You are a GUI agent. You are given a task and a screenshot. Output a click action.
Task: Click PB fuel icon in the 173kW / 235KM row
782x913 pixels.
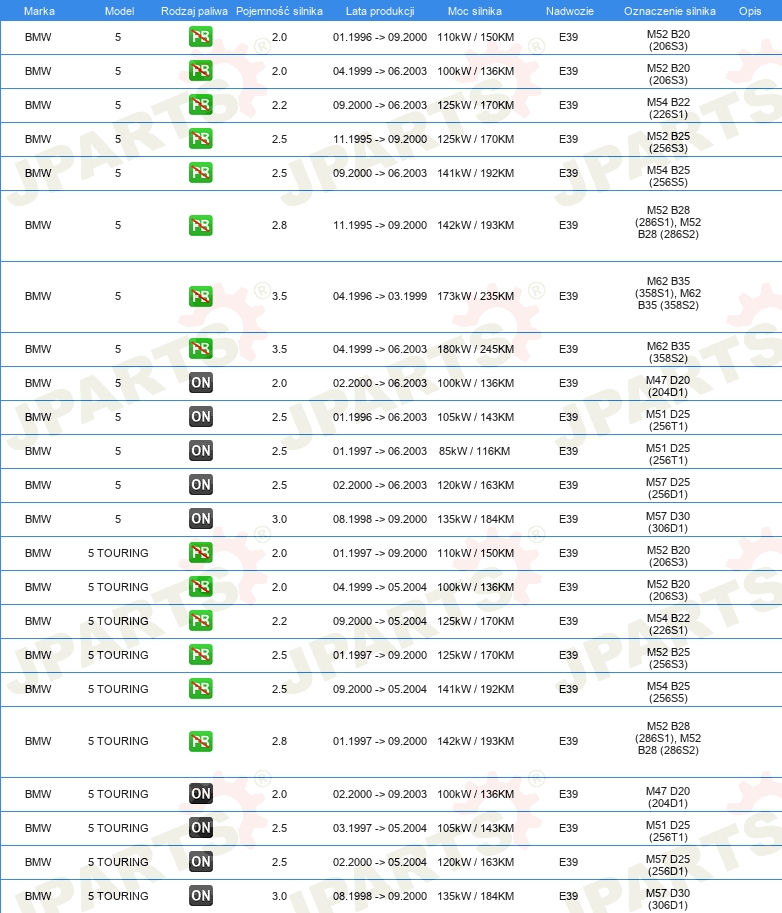pyautogui.click(x=200, y=296)
